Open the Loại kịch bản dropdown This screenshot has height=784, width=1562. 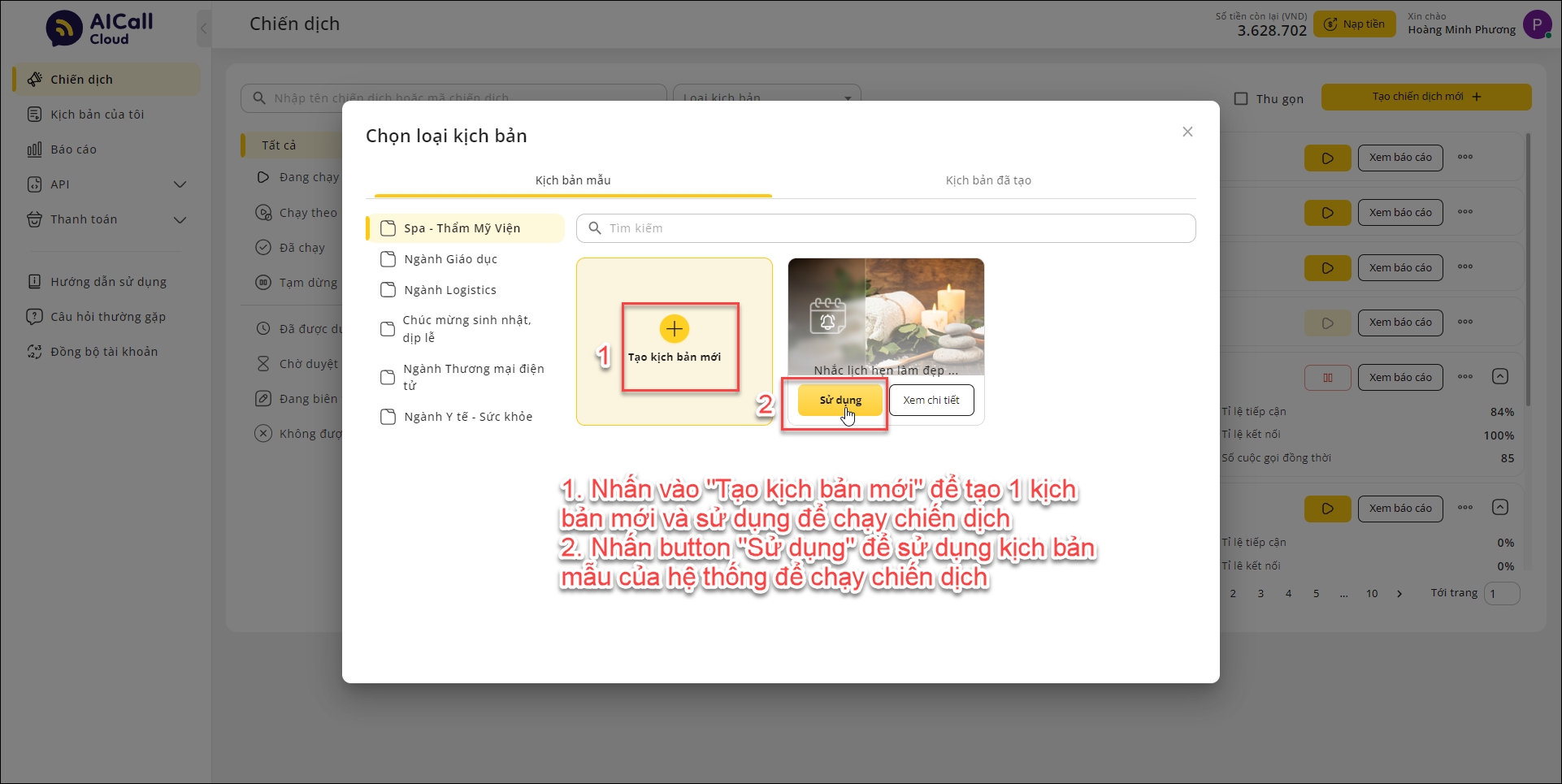coord(766,97)
